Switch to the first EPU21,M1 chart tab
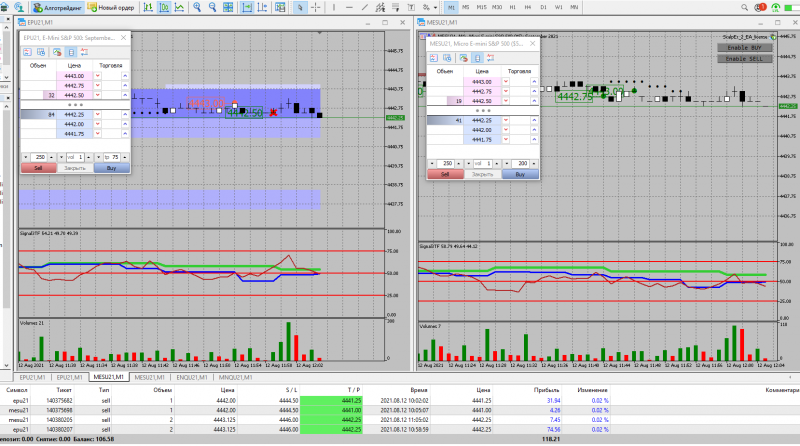800x446 pixels. click(x=32, y=378)
